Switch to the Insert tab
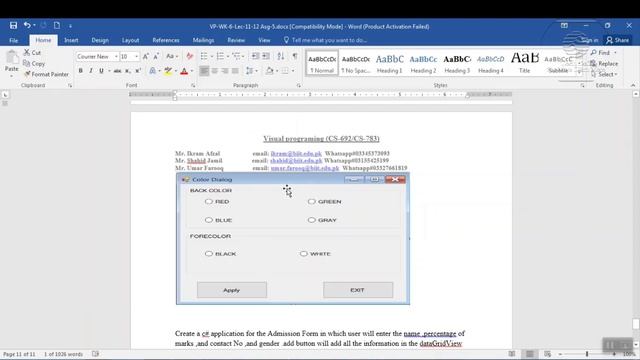 71,40
